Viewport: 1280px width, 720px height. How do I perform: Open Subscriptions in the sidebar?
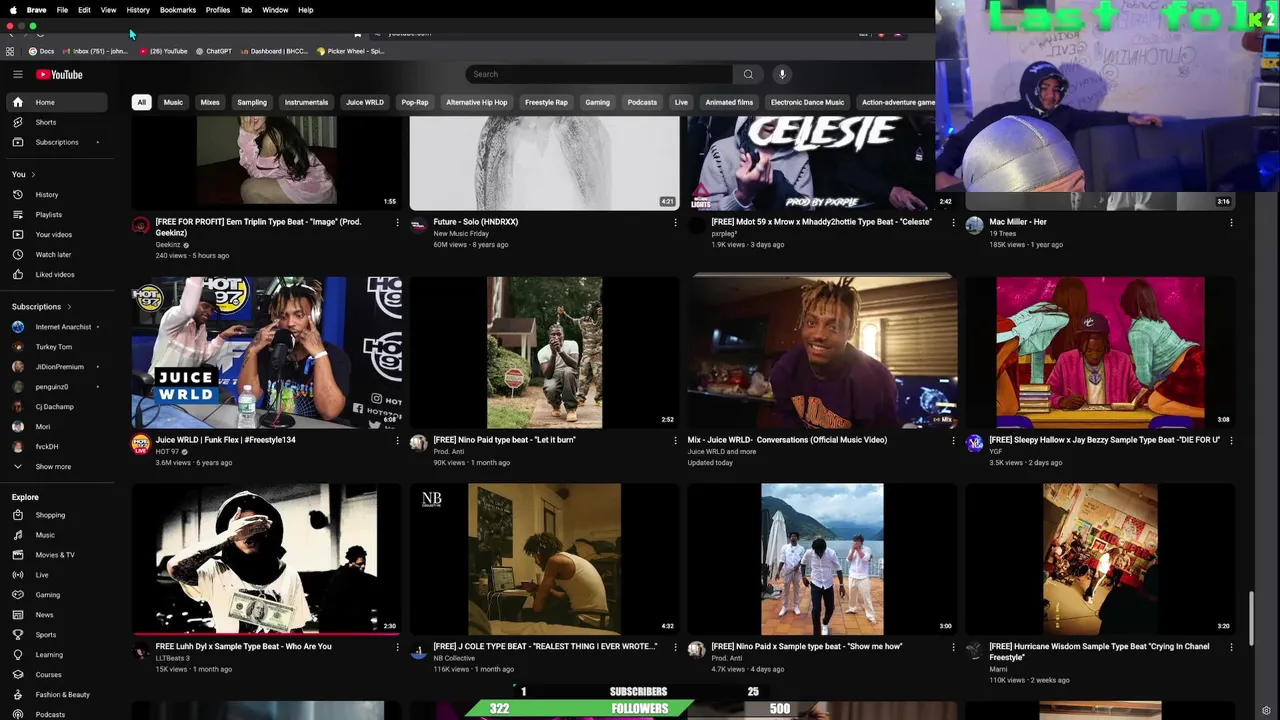coord(56,142)
